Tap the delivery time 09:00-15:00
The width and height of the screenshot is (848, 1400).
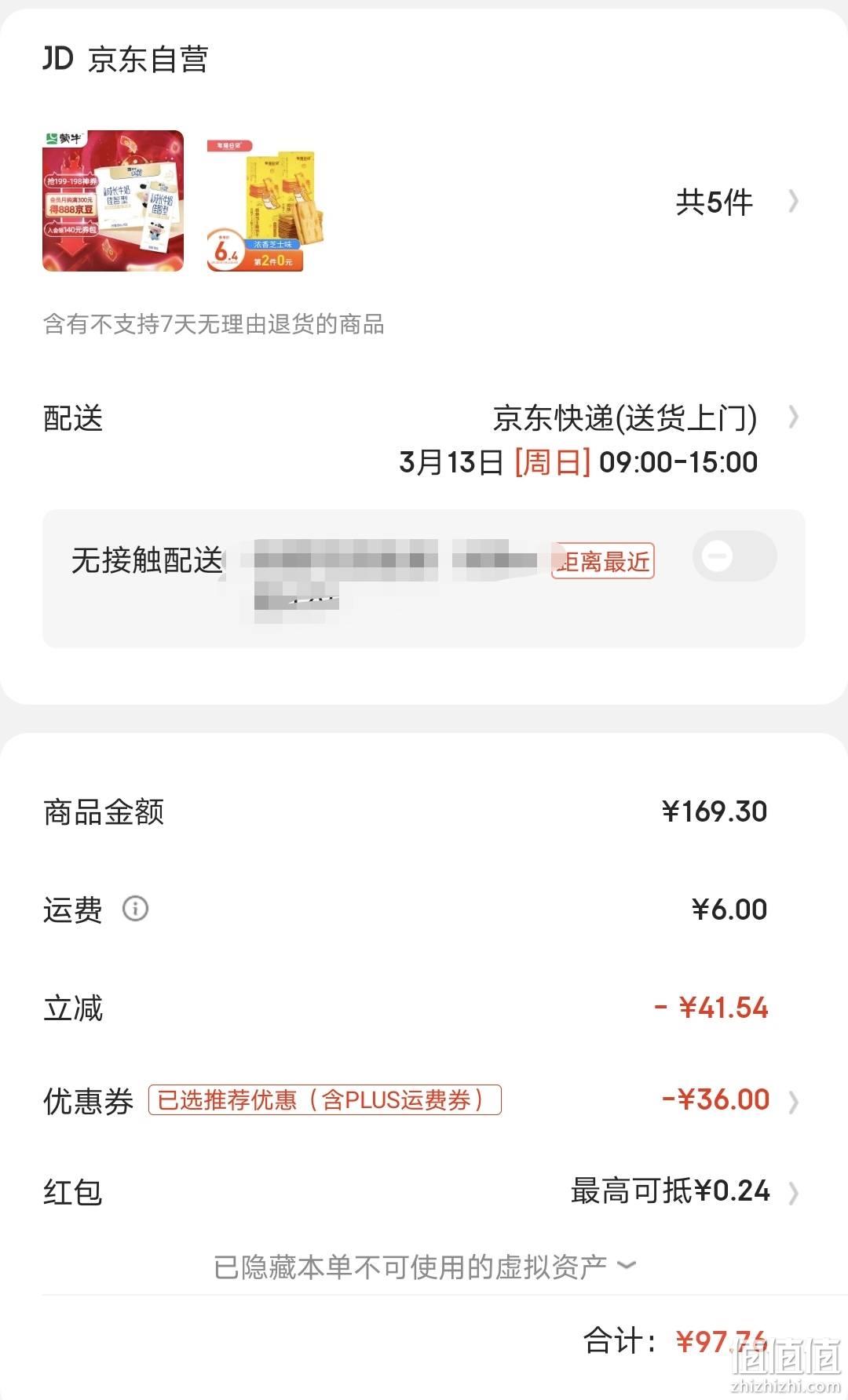point(678,462)
